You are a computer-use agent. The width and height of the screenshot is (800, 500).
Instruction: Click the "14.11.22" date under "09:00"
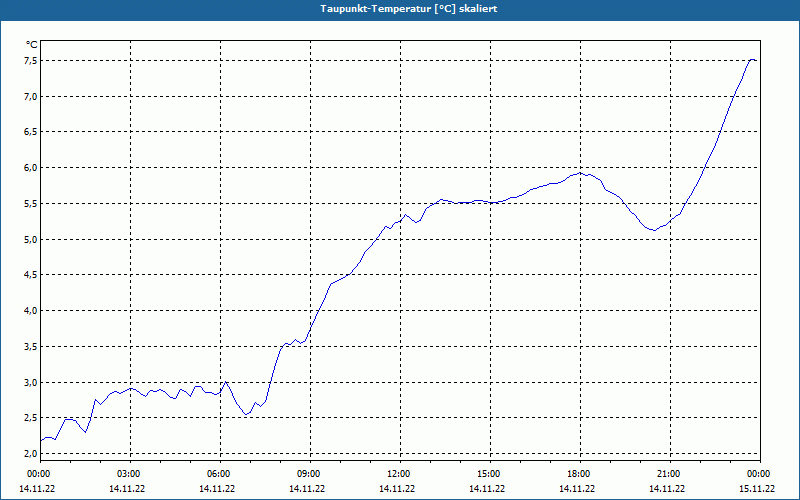click(x=306, y=489)
